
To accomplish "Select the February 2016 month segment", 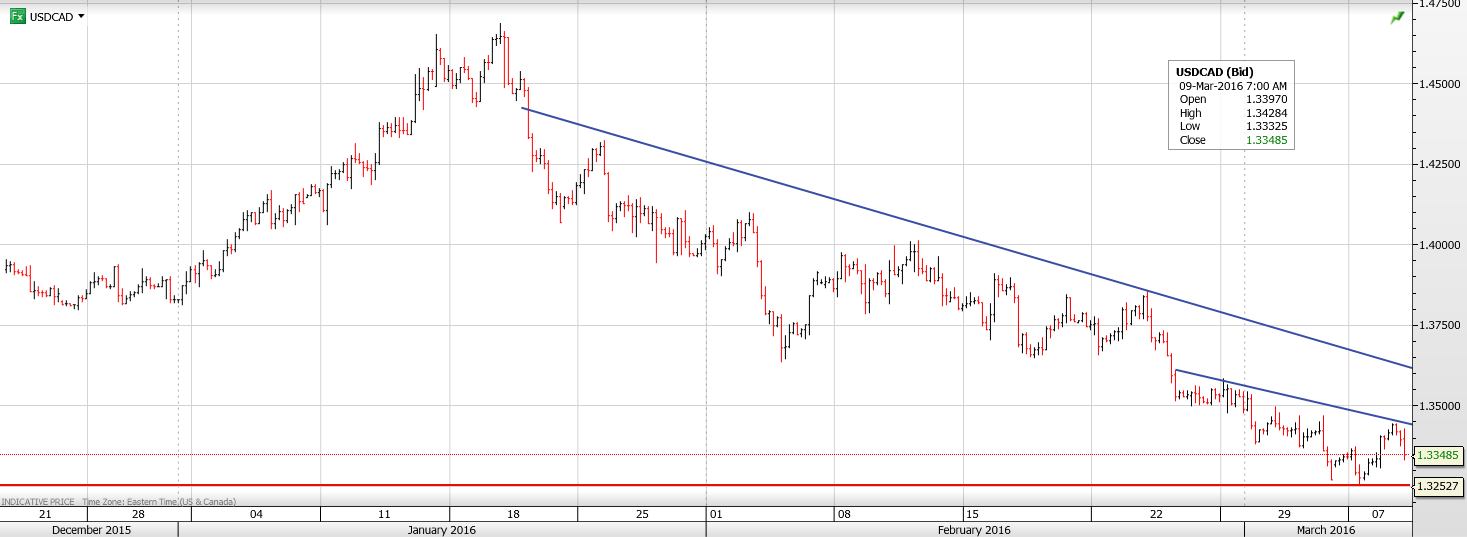I will click(974, 529).
